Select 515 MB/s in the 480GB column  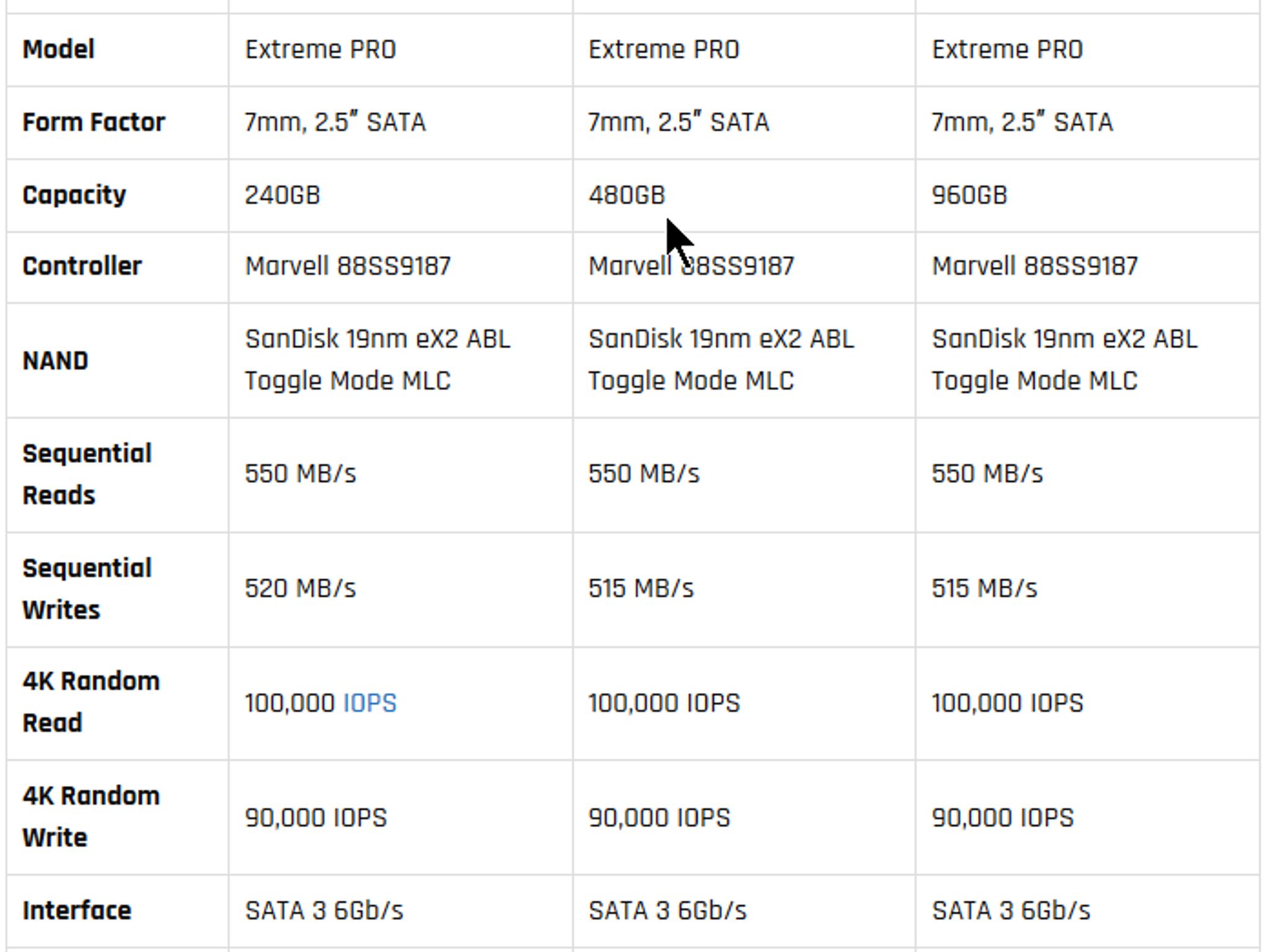(641, 588)
